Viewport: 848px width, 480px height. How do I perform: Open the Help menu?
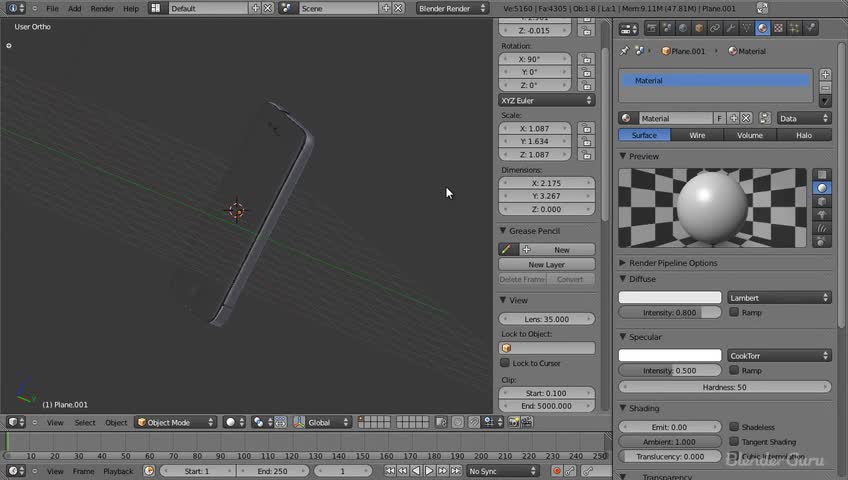pyautogui.click(x=131, y=8)
